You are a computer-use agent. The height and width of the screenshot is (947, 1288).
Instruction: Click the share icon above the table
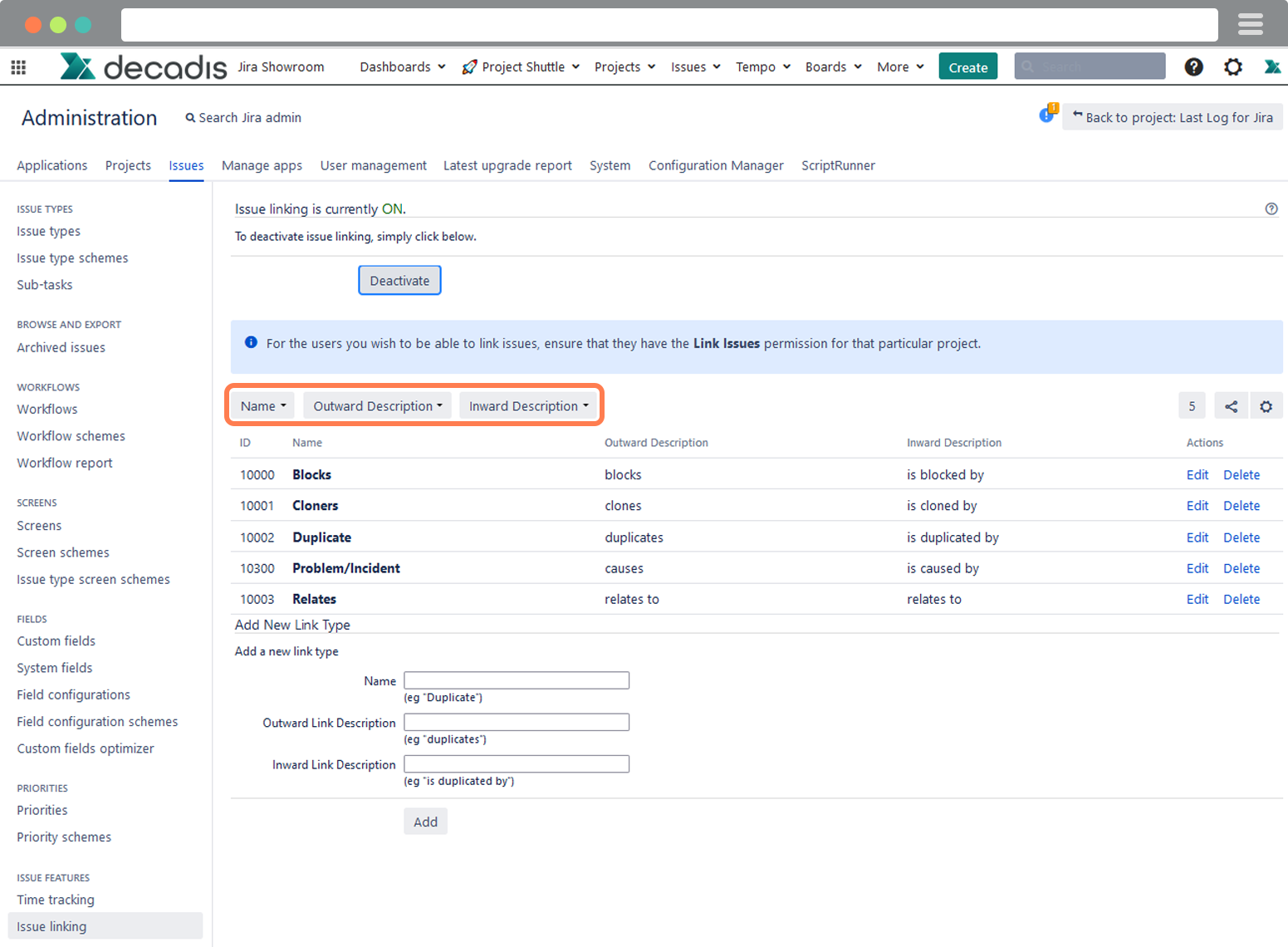pos(1231,406)
